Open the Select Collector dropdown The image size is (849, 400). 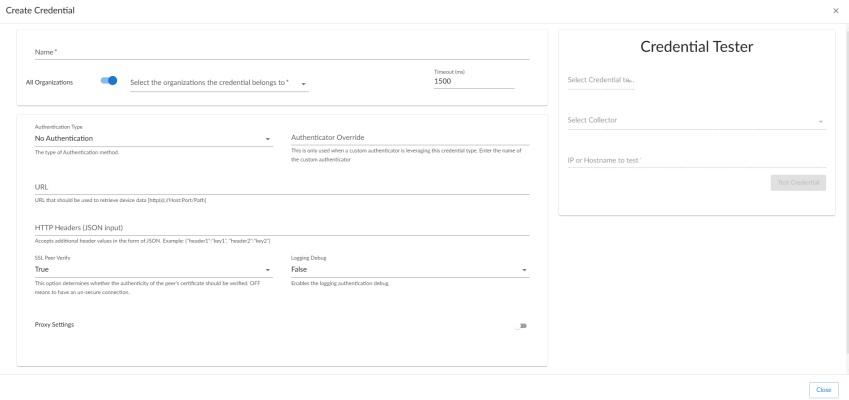point(696,120)
